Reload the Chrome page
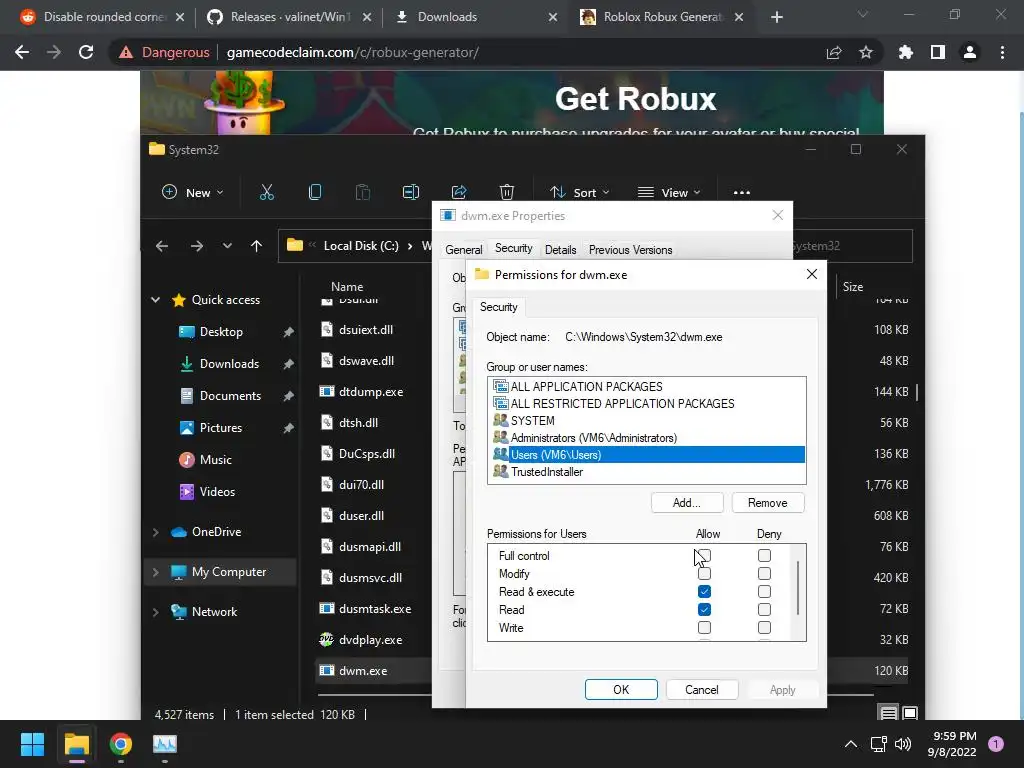 click(x=86, y=52)
